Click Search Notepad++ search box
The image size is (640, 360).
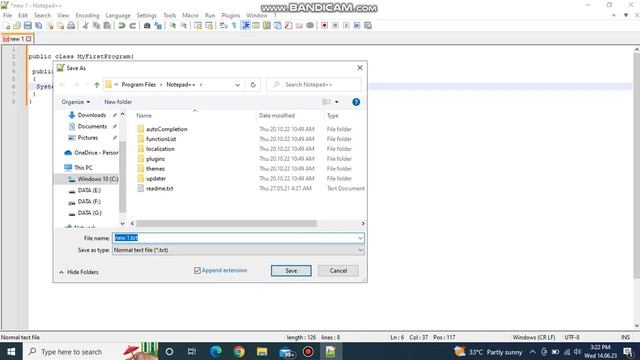(x=313, y=85)
